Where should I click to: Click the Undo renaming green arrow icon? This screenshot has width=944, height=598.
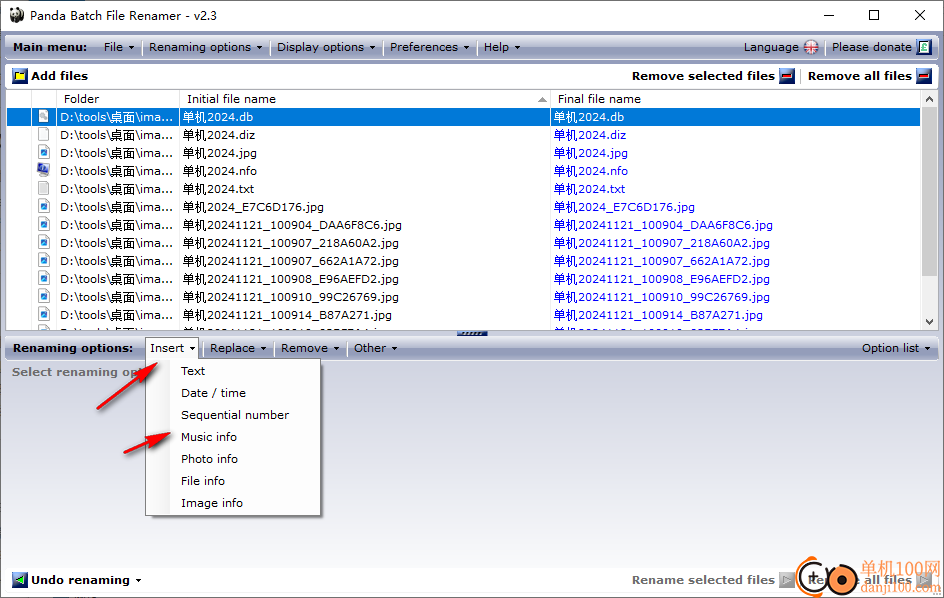coord(20,580)
